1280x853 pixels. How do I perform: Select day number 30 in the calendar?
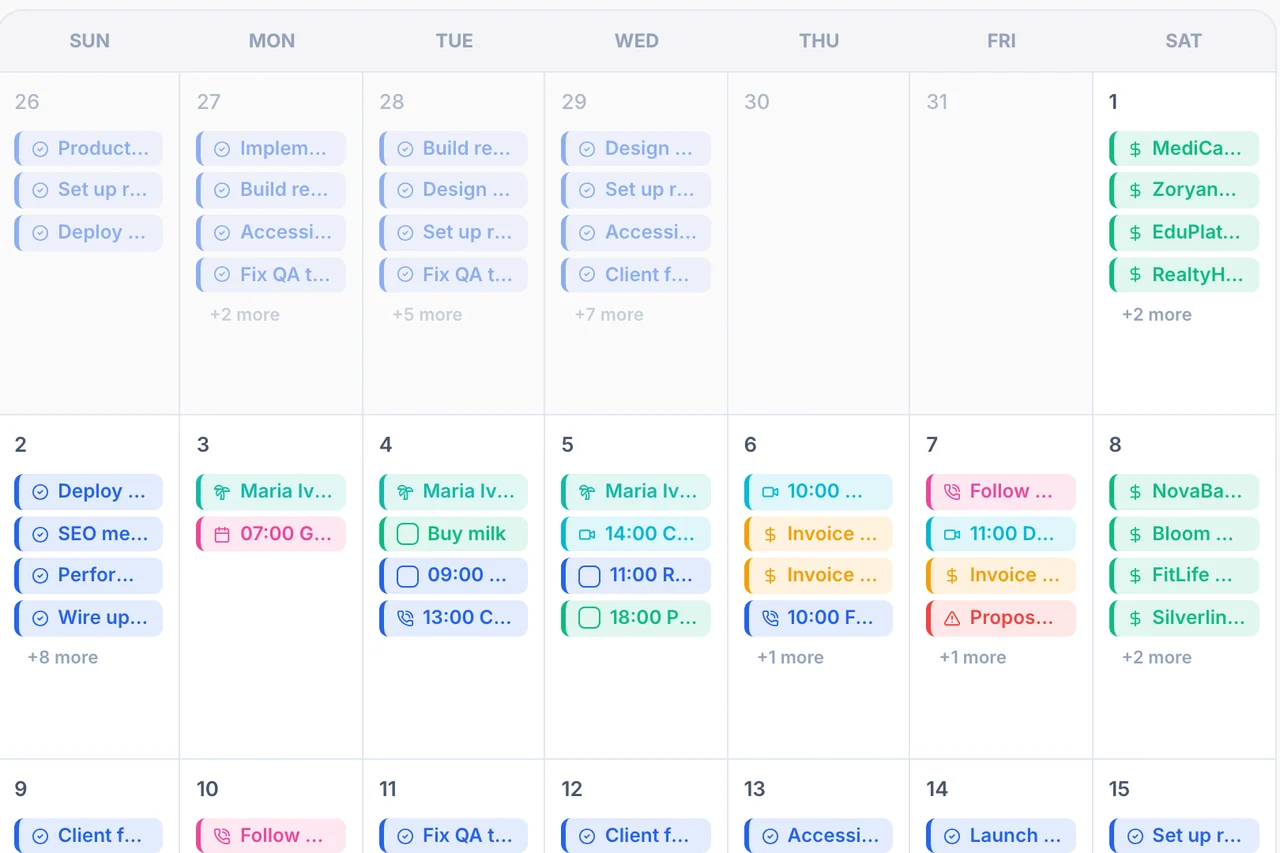tap(757, 102)
